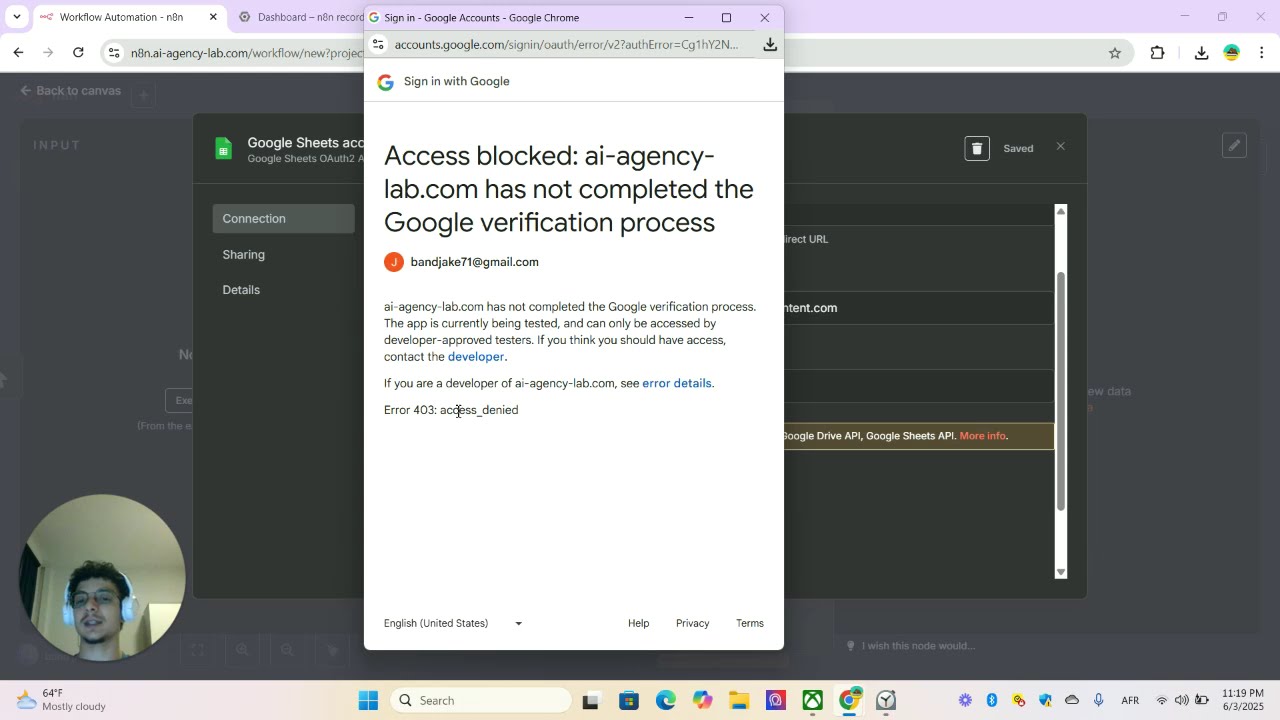
Task: Click the bandjake71@gmail.com account avatar
Action: tap(394, 262)
